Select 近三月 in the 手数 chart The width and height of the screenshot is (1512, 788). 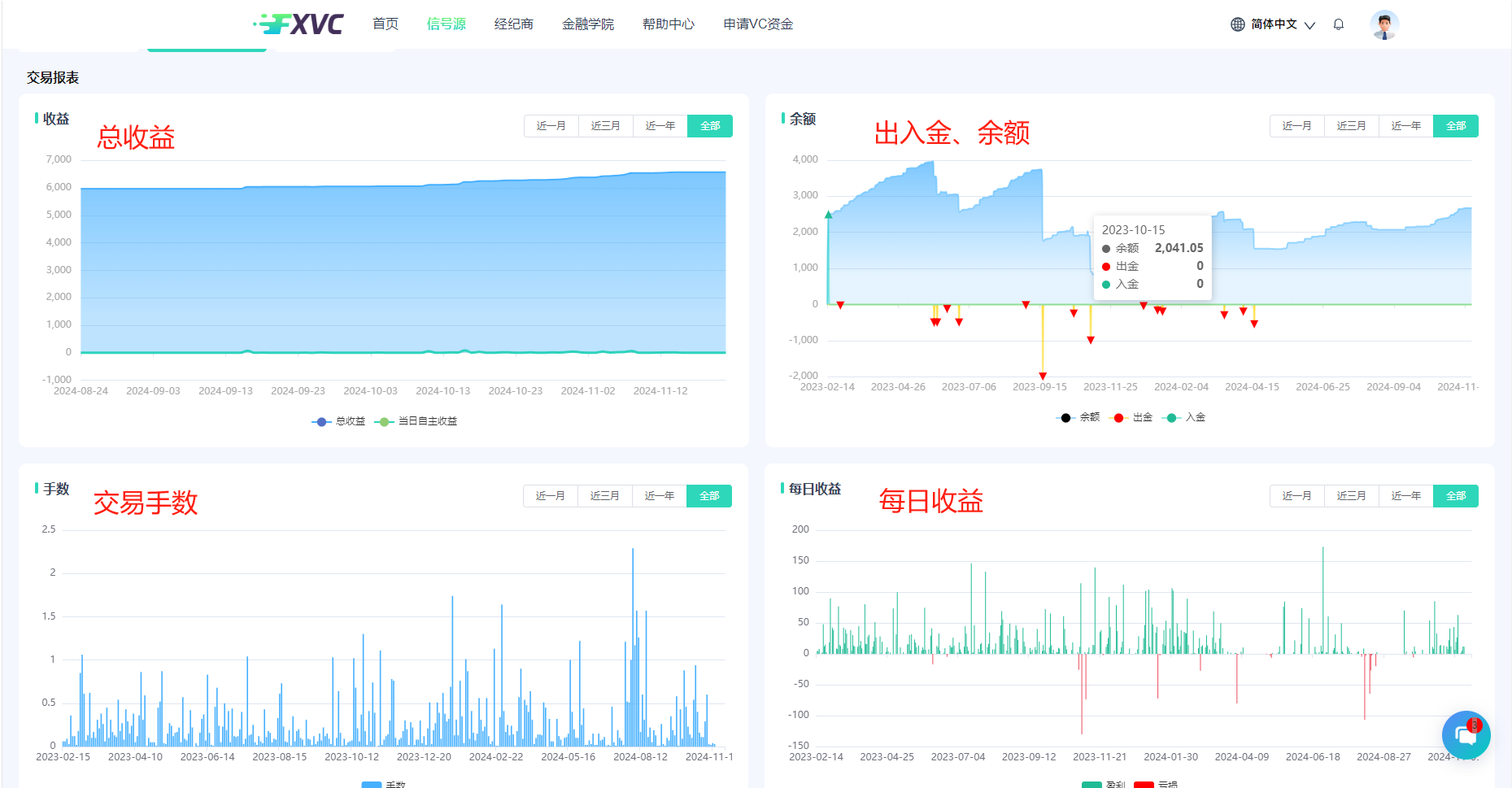(x=605, y=496)
